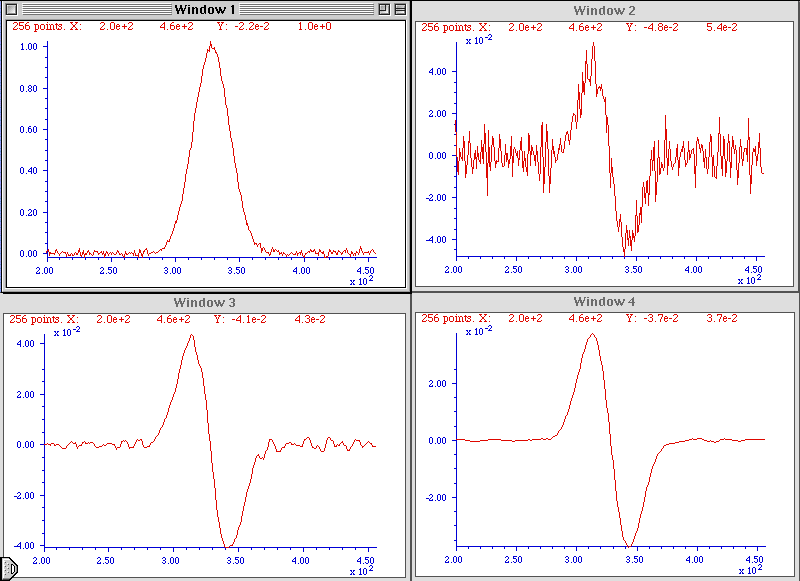Image resolution: width=800 pixels, height=581 pixels.
Task: Activate Window 2 by its title
Action: click(606, 10)
